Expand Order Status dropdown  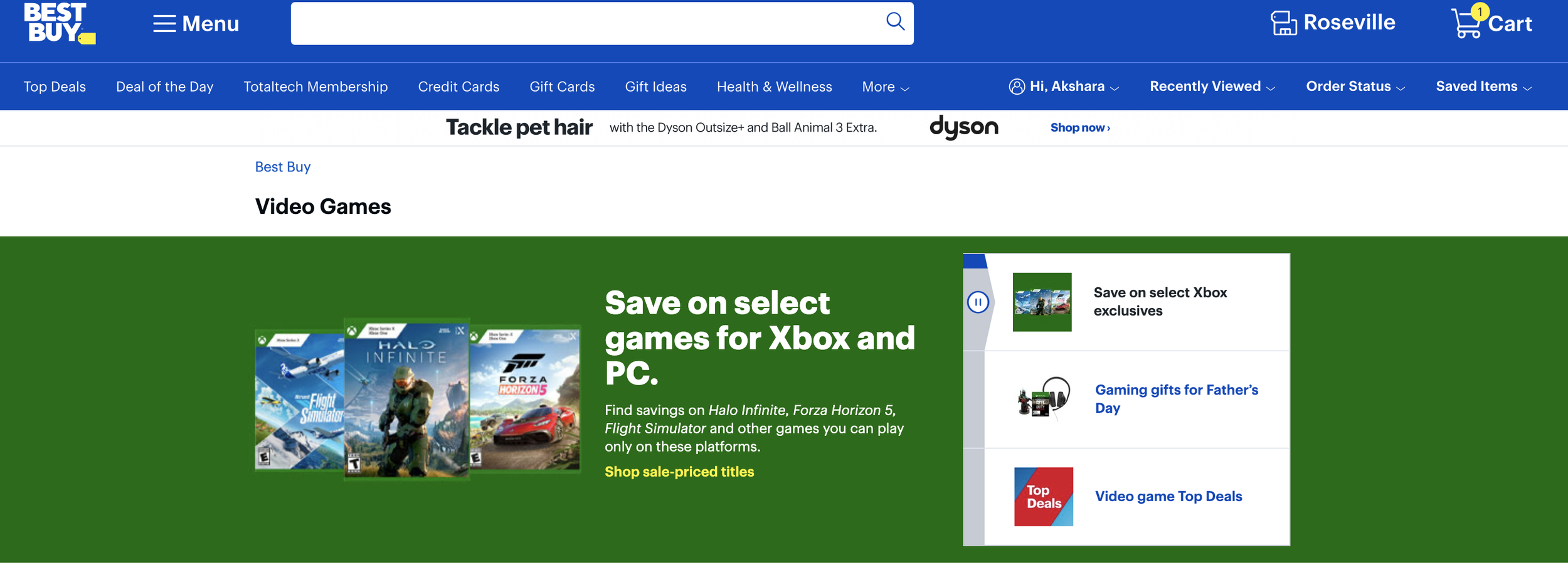(1355, 87)
